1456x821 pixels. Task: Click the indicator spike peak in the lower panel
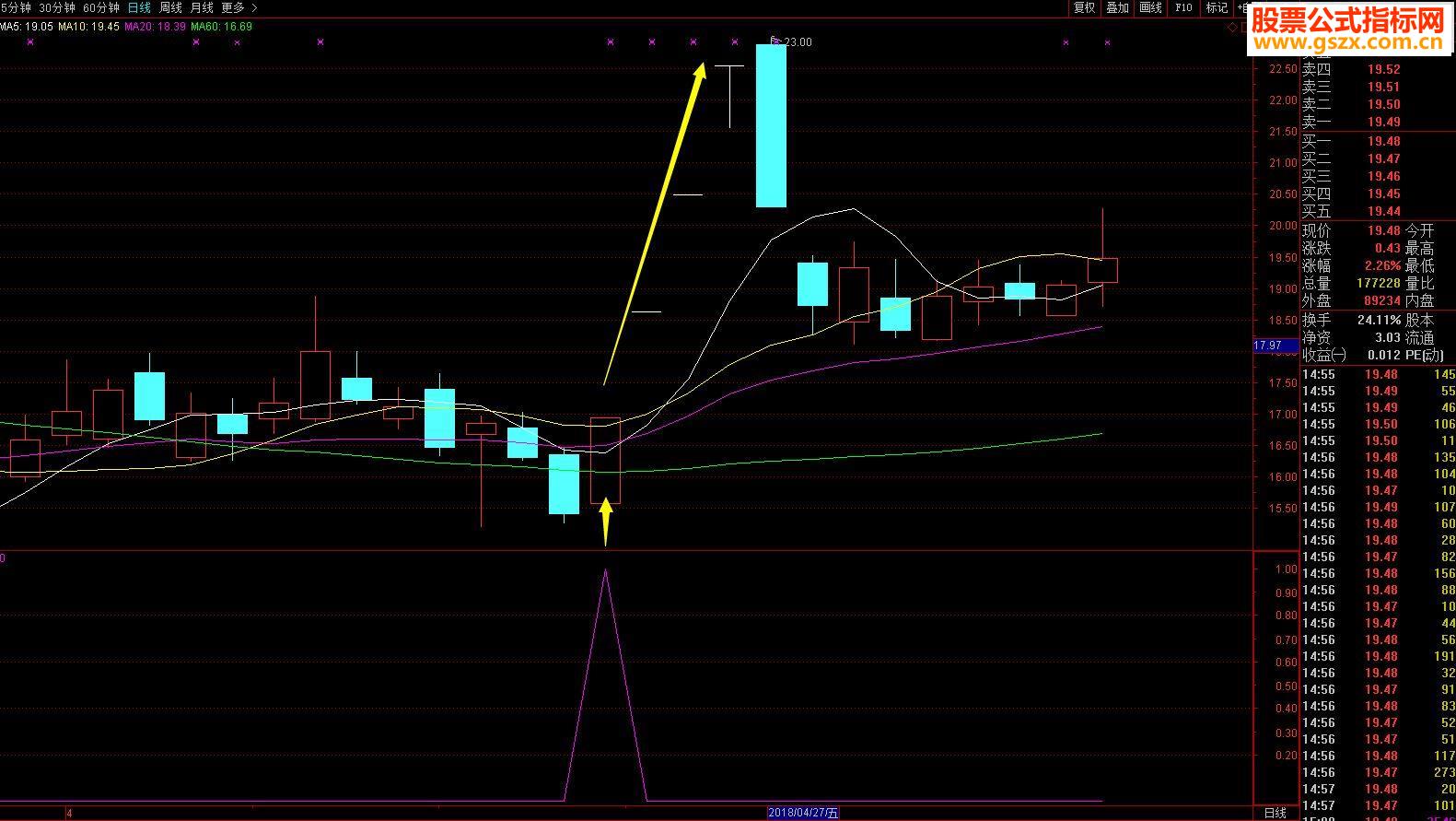click(605, 570)
